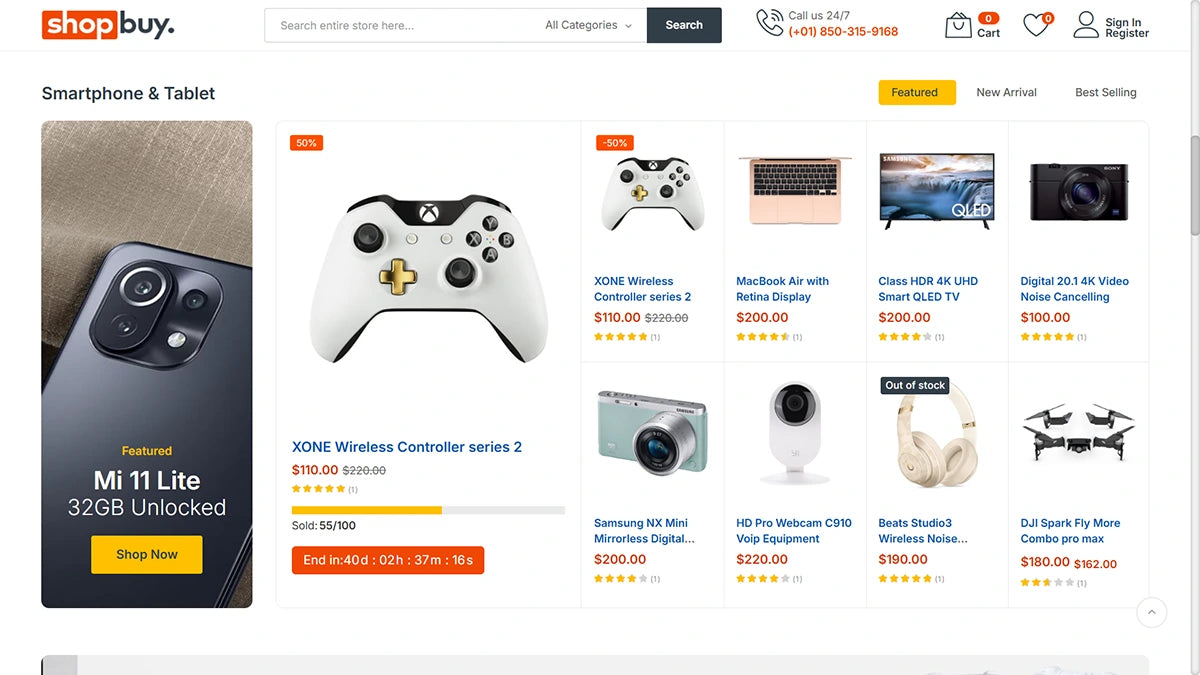Activate the Best Selling filter
Image resolution: width=1200 pixels, height=675 pixels.
[1105, 92]
